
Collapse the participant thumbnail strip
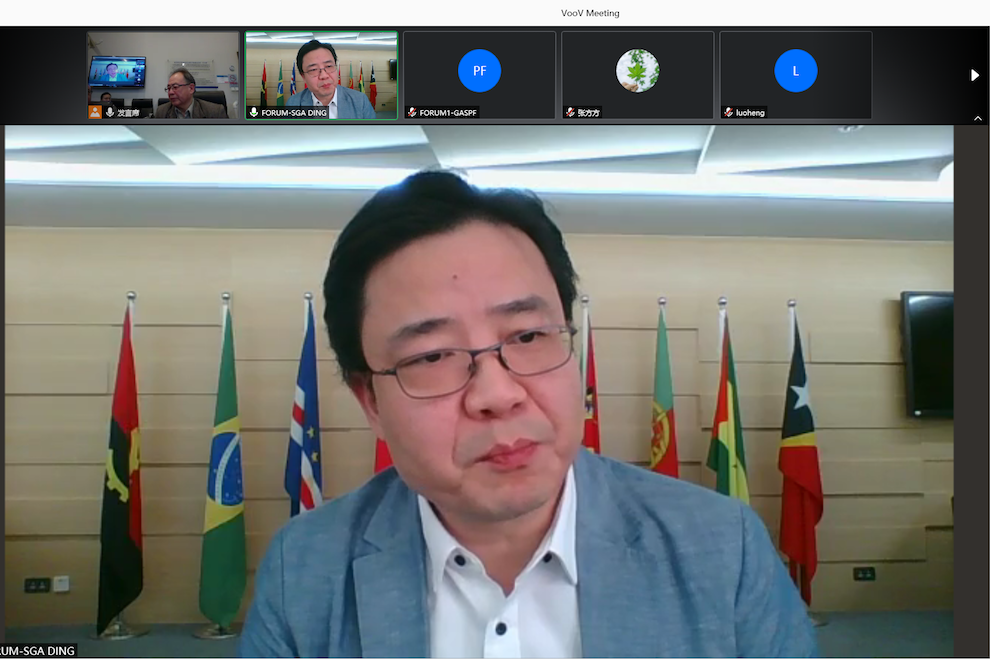(977, 118)
